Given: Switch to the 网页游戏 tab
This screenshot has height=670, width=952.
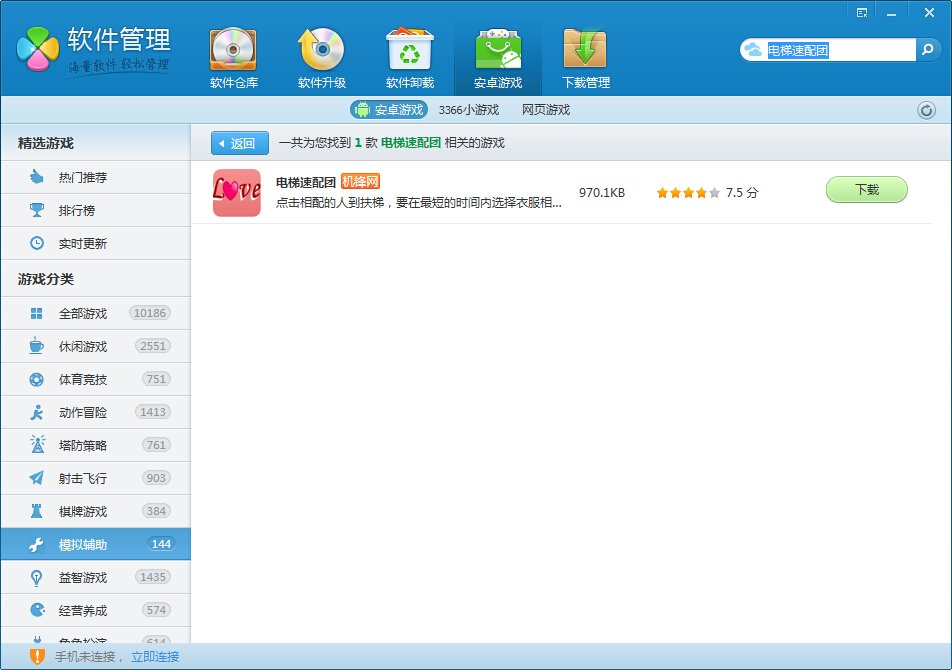Looking at the screenshot, I should (545, 110).
